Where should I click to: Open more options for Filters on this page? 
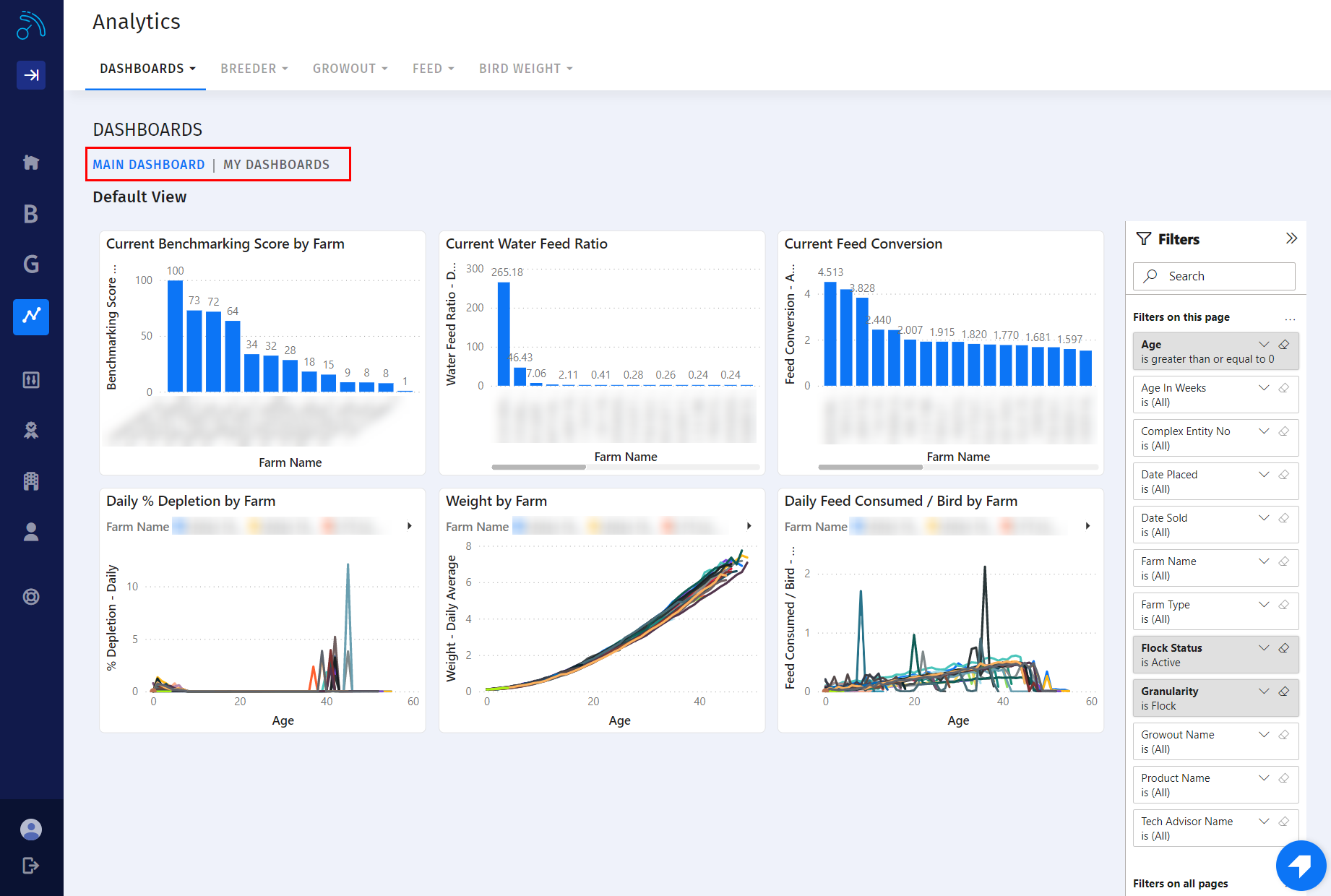pyautogui.click(x=1290, y=318)
